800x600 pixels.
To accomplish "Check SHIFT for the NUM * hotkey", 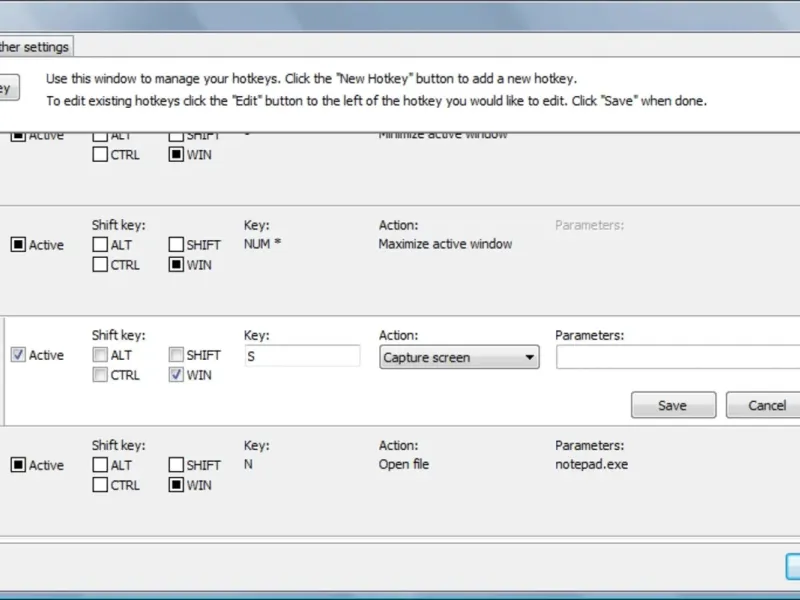I will tap(176, 245).
